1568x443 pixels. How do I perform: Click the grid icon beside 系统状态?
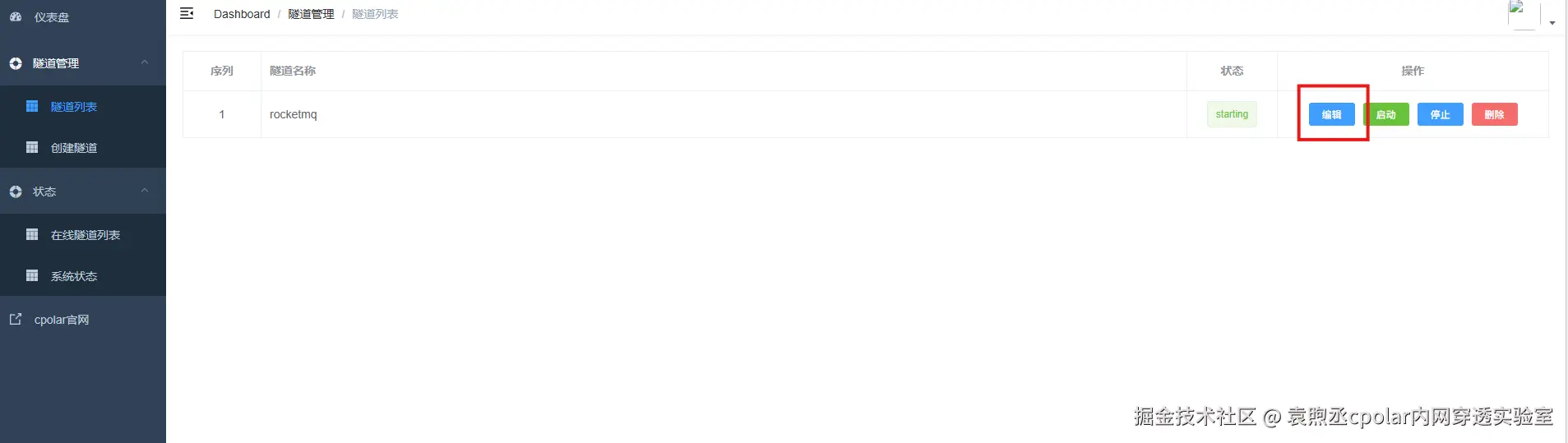[x=32, y=275]
